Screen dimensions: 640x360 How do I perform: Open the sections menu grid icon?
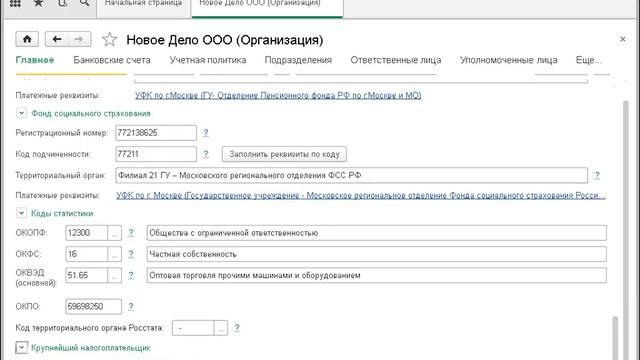click(15, 3)
